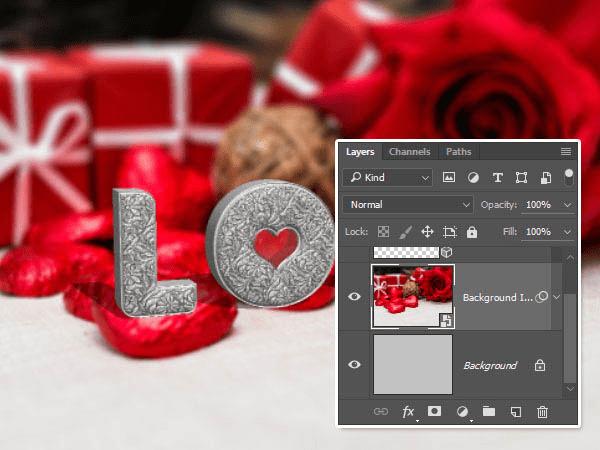The height and width of the screenshot is (450, 600).
Task: Click the lock icon on Background layer
Action: tap(540, 365)
